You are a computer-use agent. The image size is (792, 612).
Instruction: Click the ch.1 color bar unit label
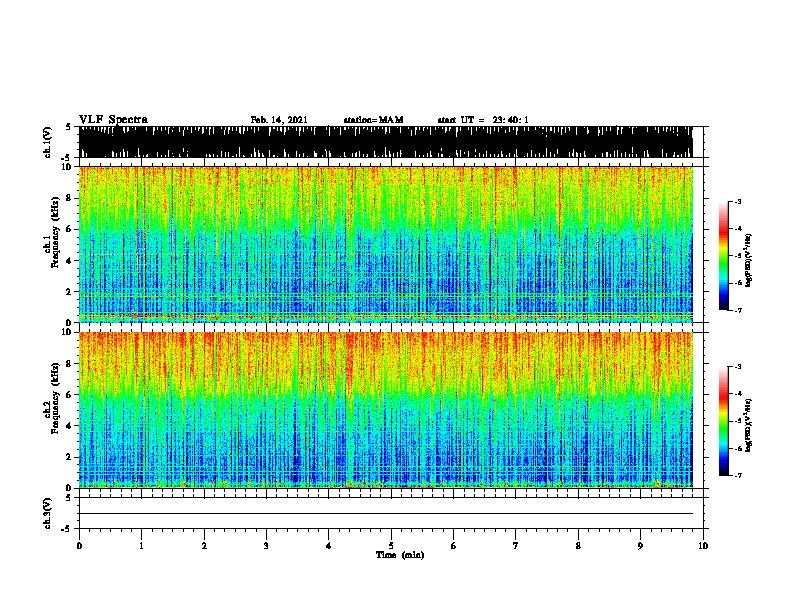pos(749,260)
